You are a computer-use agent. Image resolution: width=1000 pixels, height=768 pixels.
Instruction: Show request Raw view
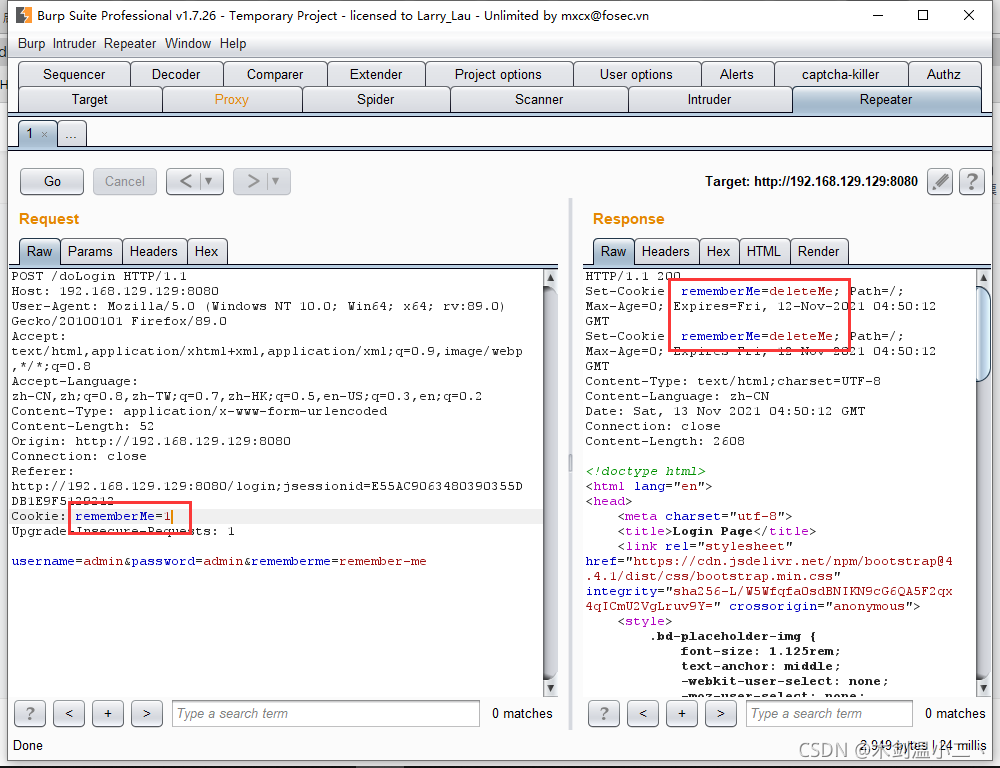point(40,251)
